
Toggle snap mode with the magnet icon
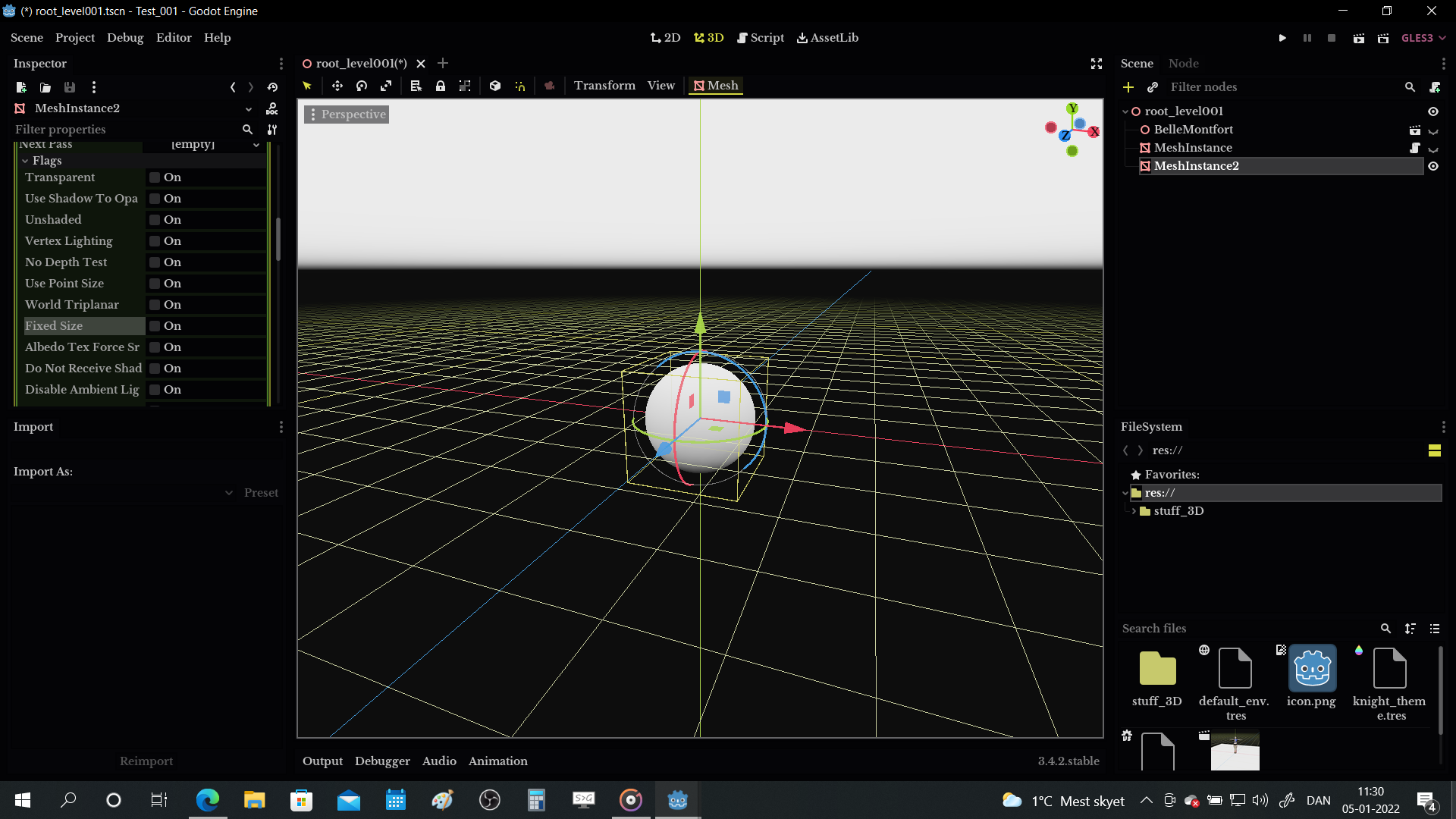pyautogui.click(x=520, y=86)
